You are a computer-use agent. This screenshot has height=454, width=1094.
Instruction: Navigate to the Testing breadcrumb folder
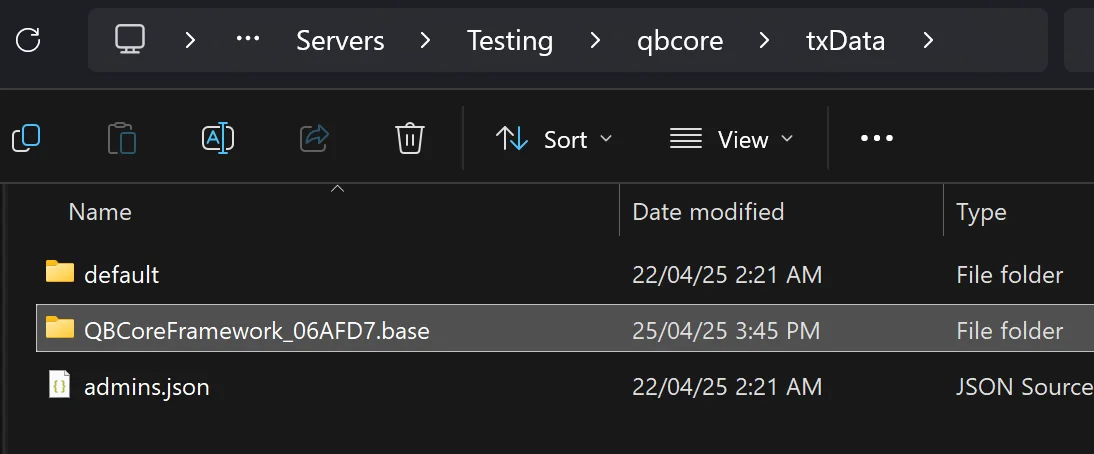click(510, 41)
